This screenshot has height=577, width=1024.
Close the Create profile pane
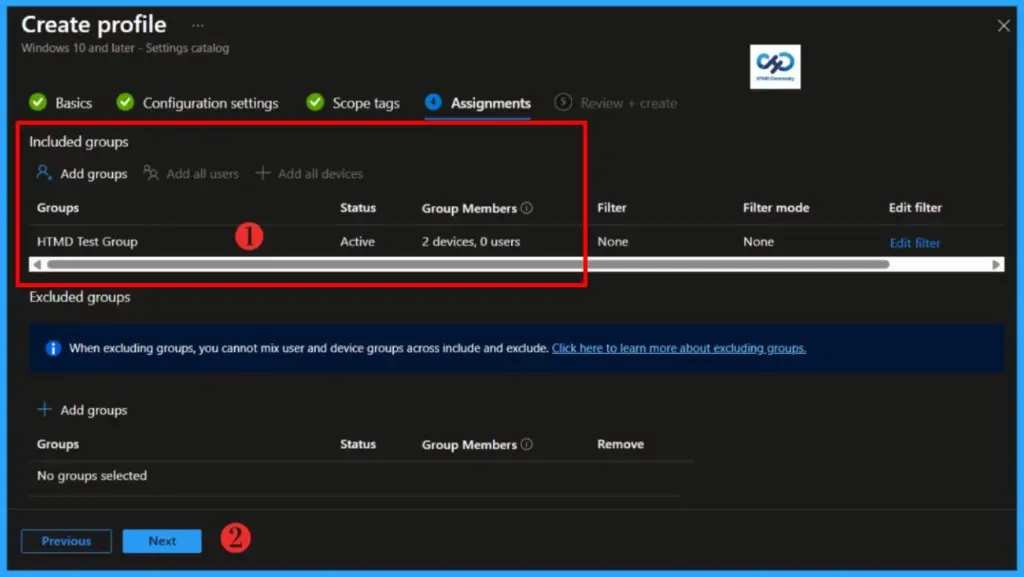coord(1003,26)
